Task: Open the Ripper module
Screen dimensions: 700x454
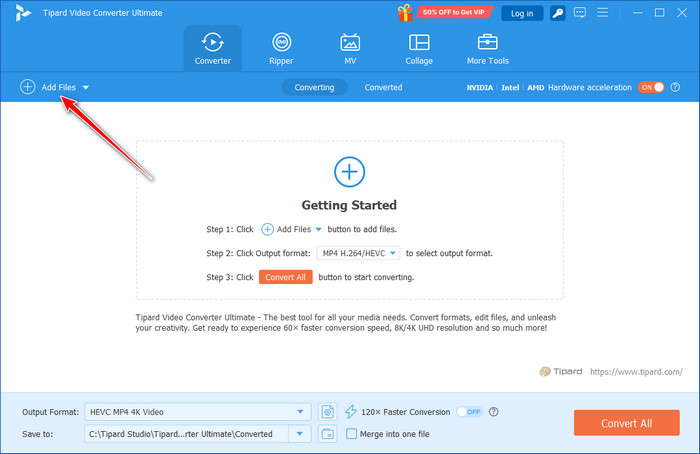Action: (x=281, y=48)
